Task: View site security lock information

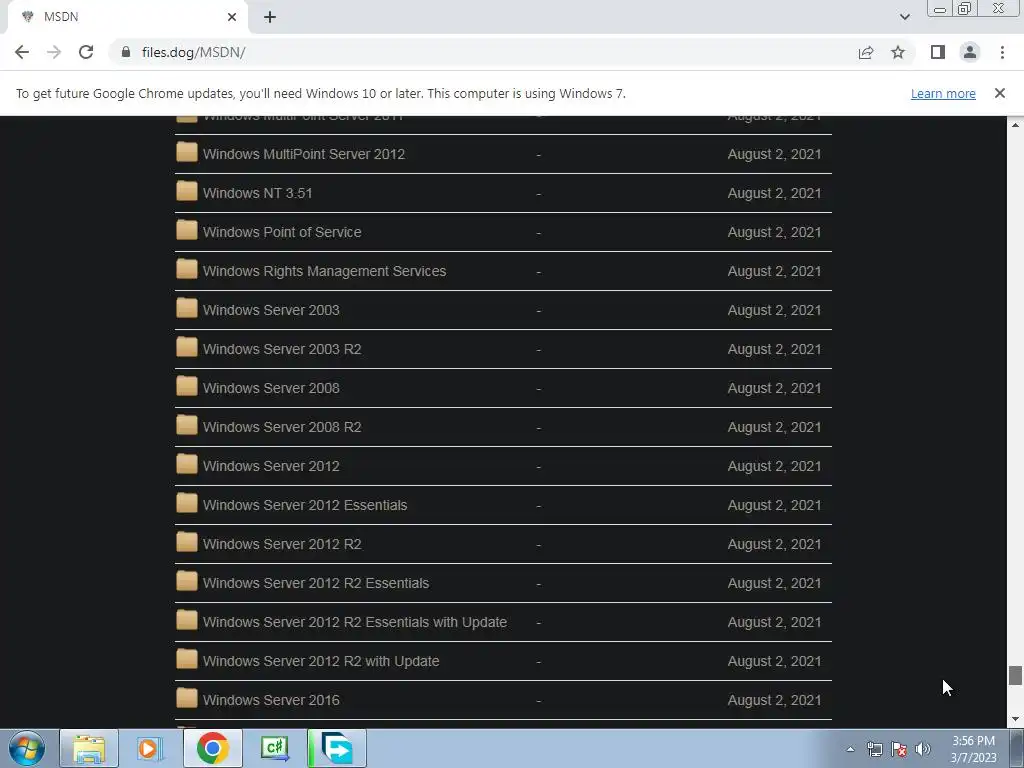Action: coord(126,52)
